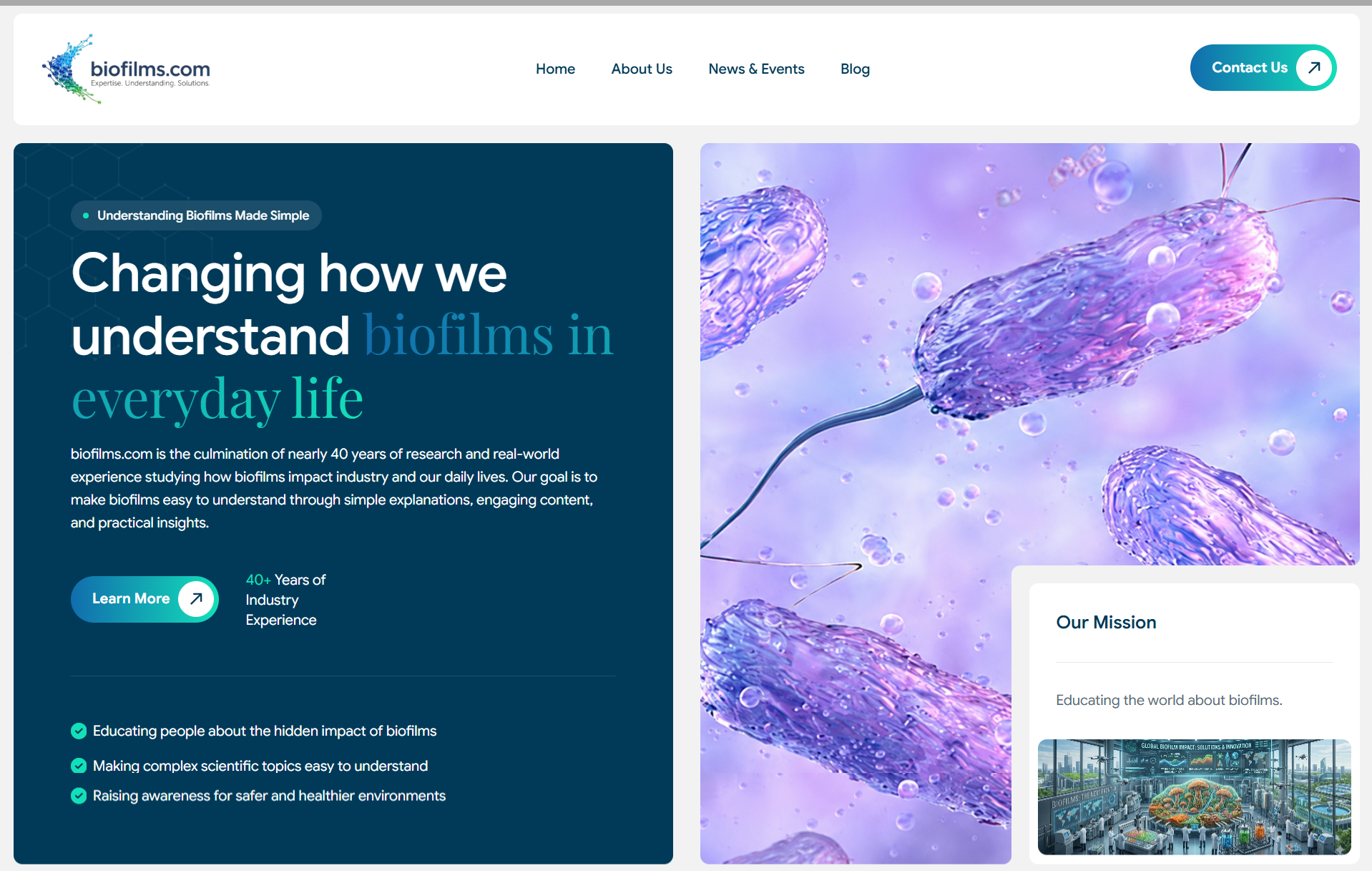Image resolution: width=1372 pixels, height=871 pixels.
Task: Click the arrow icon in Learn More
Action: click(196, 599)
